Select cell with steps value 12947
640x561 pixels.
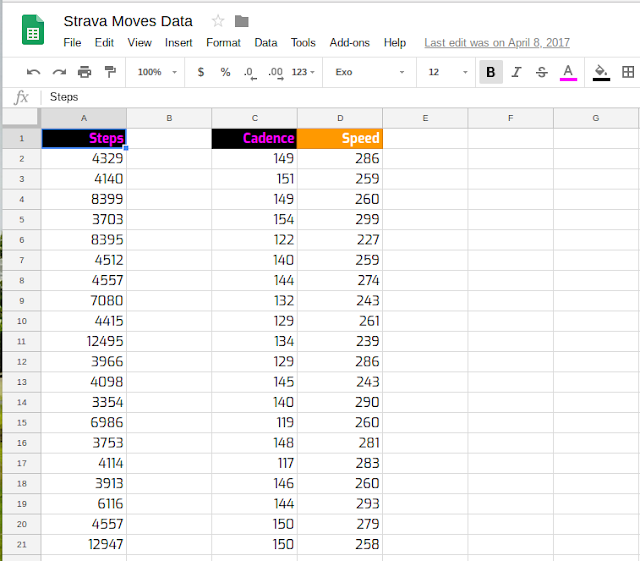[84, 545]
